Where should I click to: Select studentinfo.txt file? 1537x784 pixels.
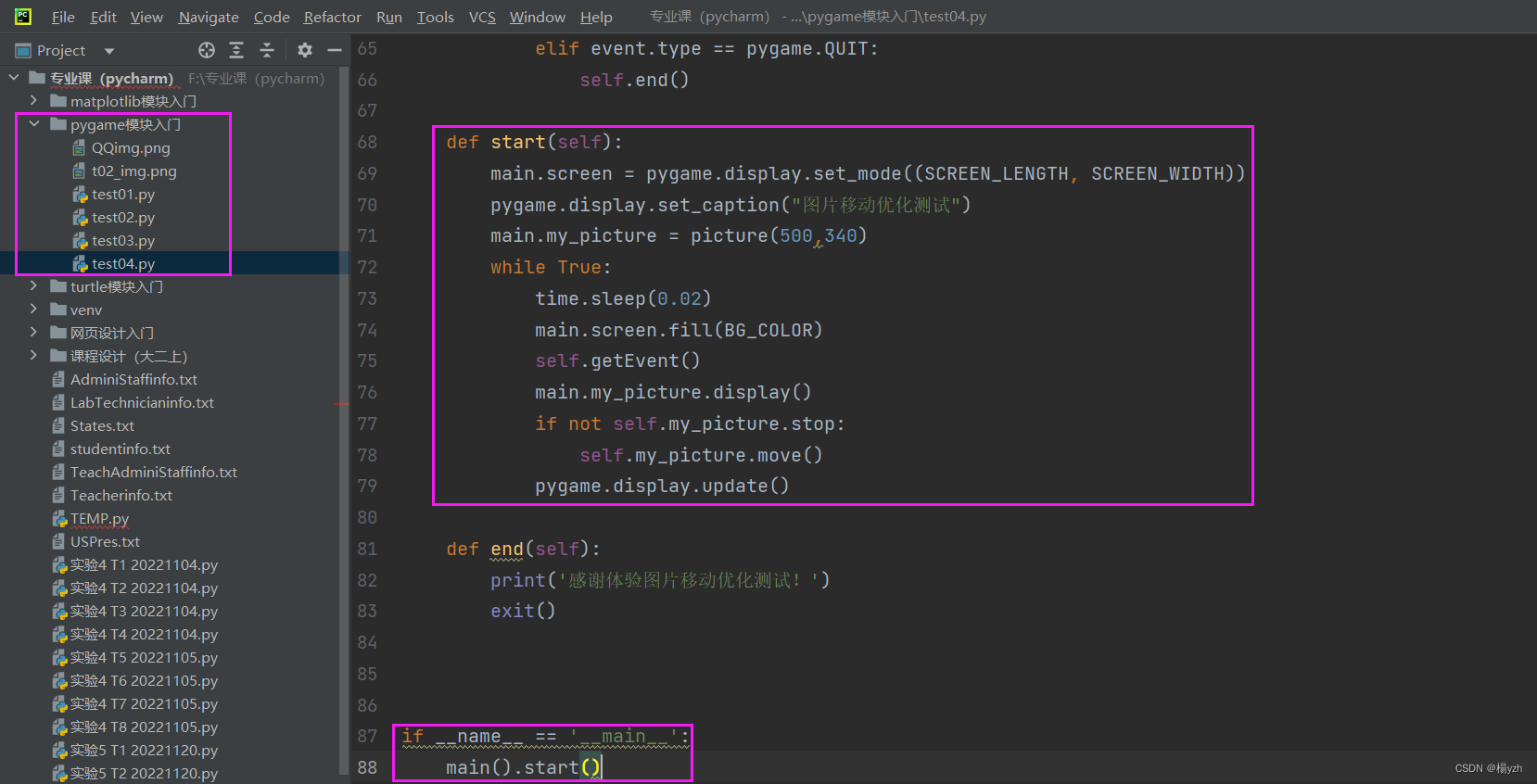coord(121,449)
